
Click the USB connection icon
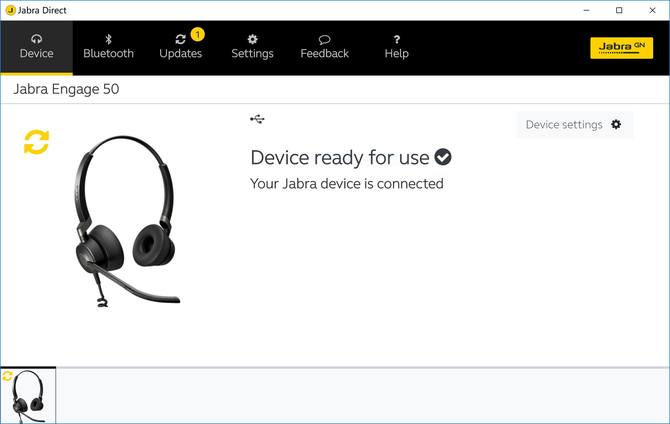tap(257, 119)
